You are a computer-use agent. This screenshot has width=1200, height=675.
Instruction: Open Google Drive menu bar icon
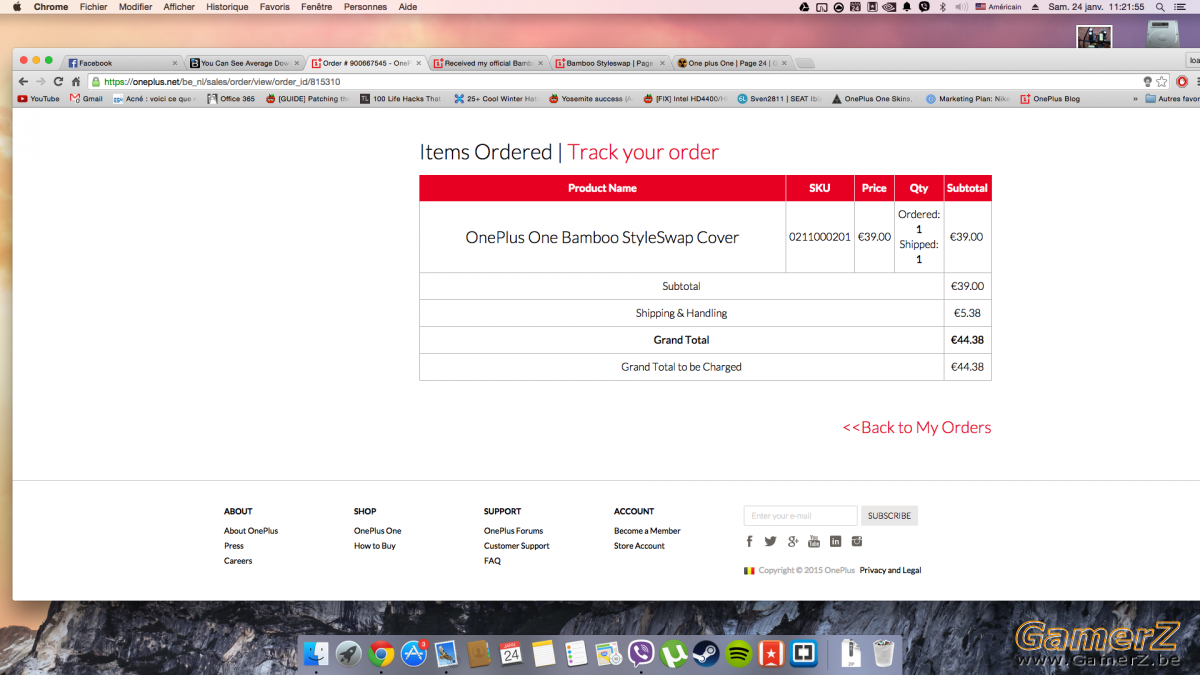[x=805, y=7]
